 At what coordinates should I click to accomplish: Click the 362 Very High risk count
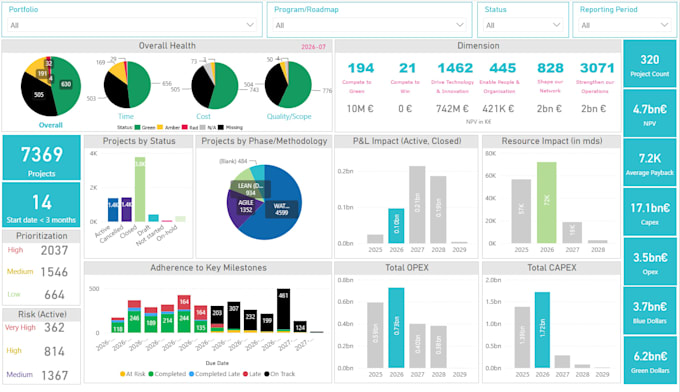pos(54,328)
